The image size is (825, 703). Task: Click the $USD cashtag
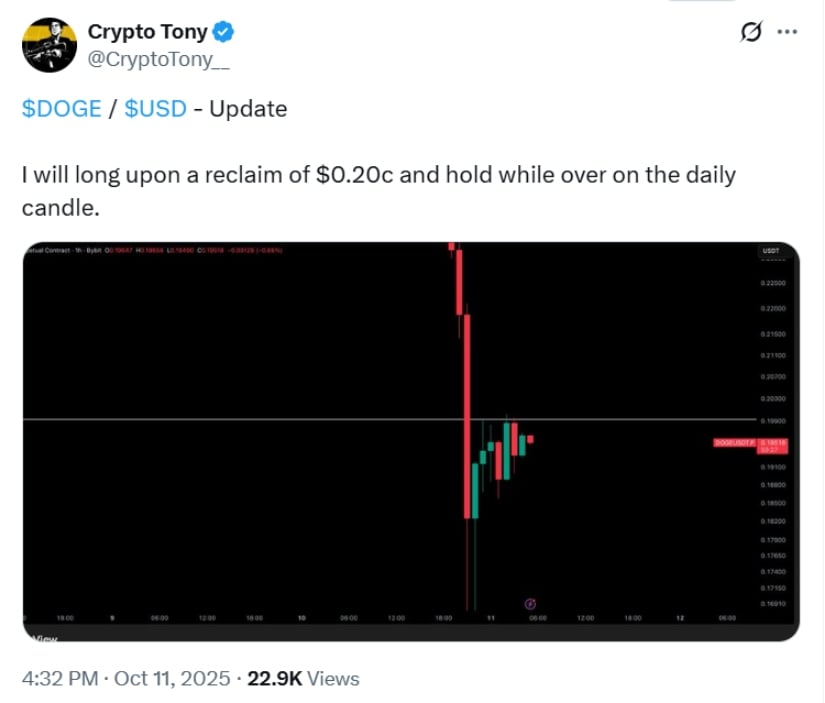point(156,109)
